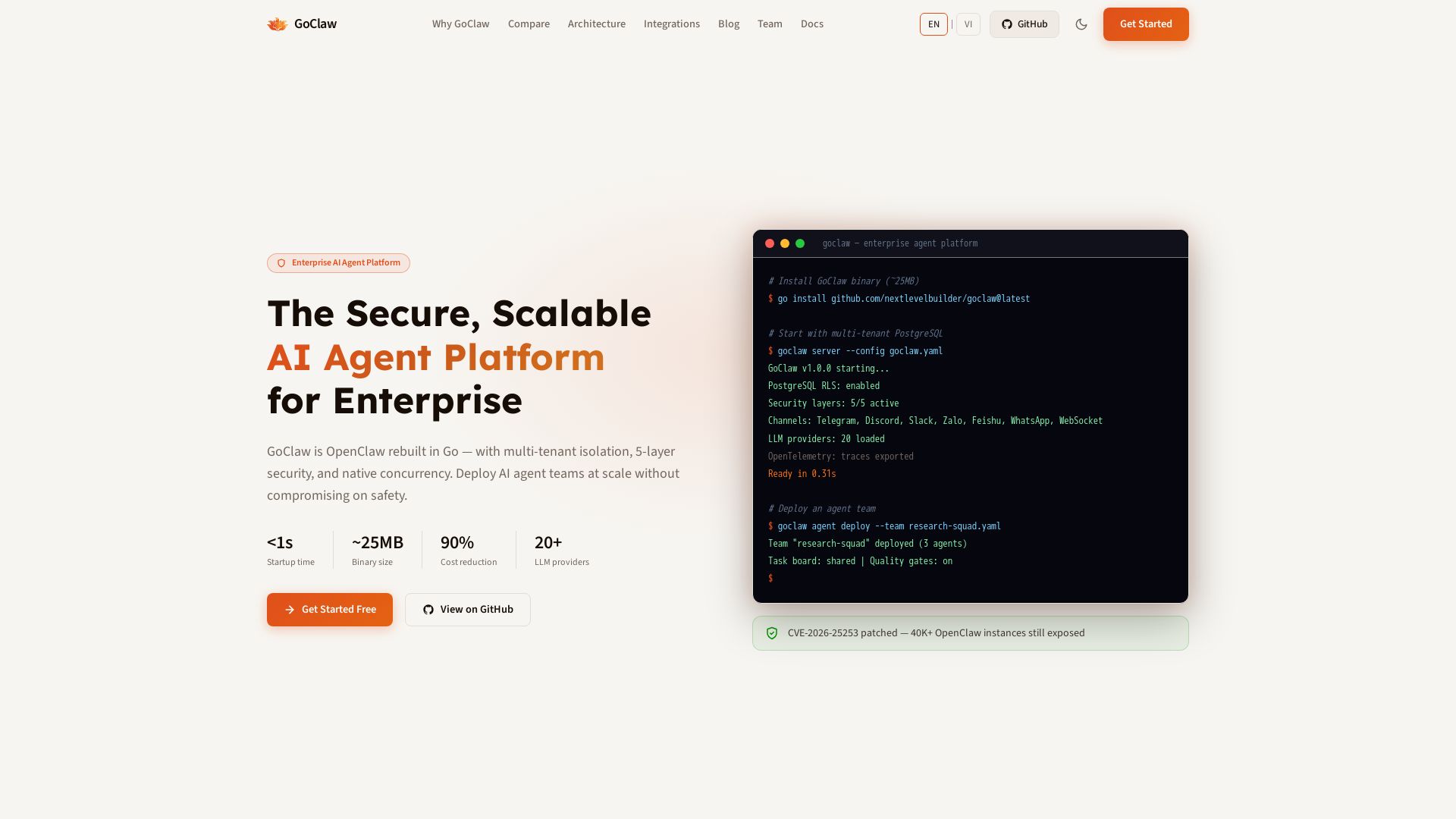The width and height of the screenshot is (1456, 819).
Task: Click the 'go install github.com/nextlevelbuilder/goclaw@latest' command
Action: coord(904,299)
